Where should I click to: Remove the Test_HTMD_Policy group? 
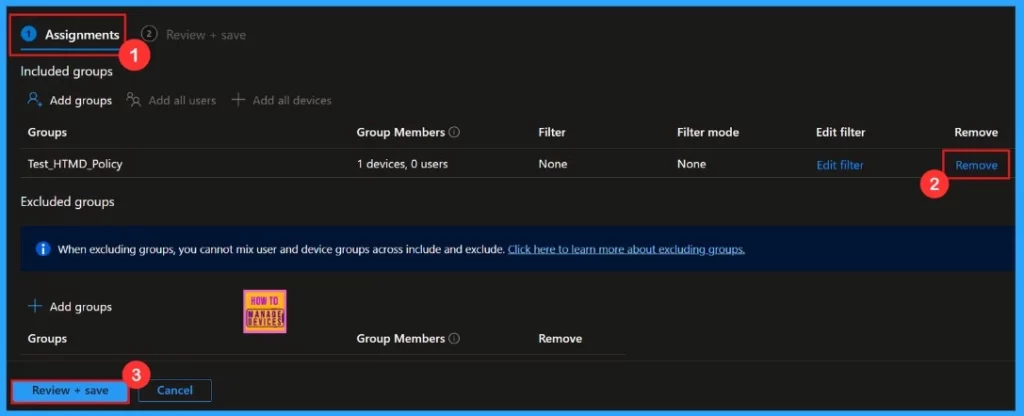tap(976, 165)
